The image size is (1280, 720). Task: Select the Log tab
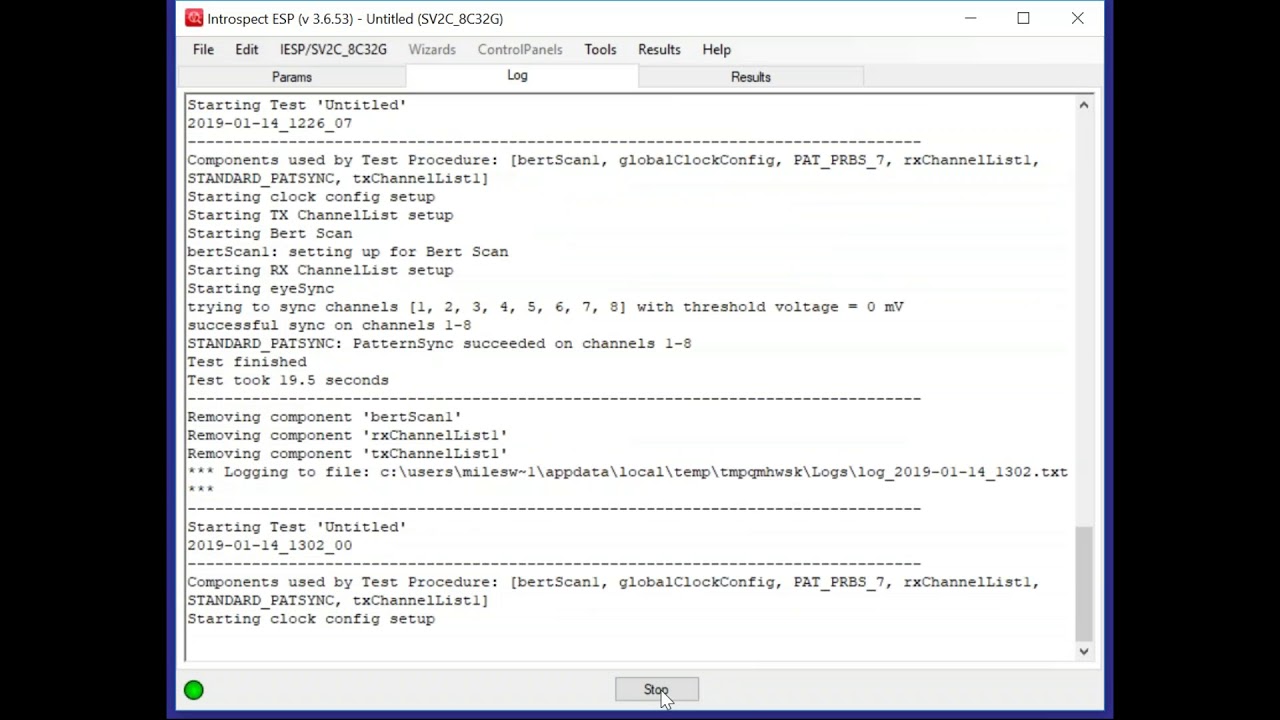coord(517,76)
